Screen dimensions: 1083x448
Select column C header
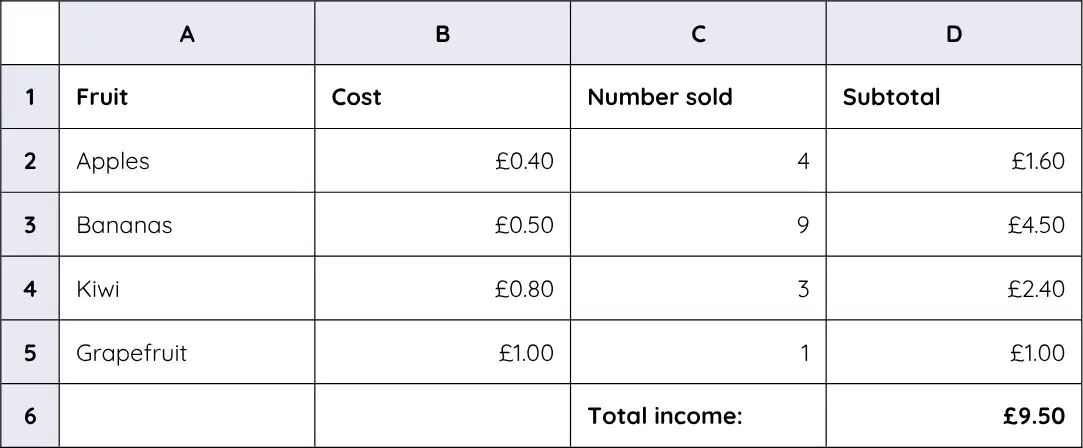pyautogui.click(x=698, y=33)
